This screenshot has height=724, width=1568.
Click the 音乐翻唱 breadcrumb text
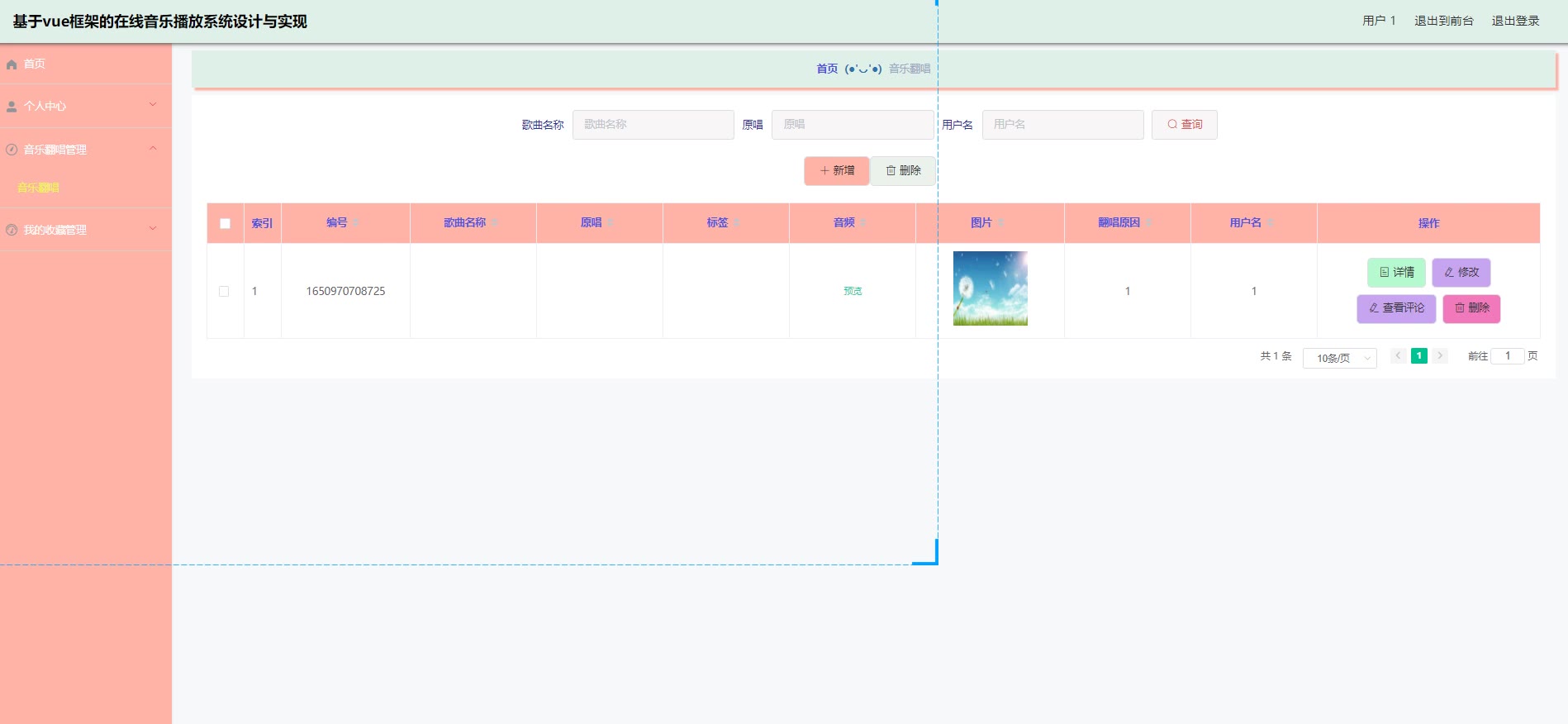(x=910, y=69)
